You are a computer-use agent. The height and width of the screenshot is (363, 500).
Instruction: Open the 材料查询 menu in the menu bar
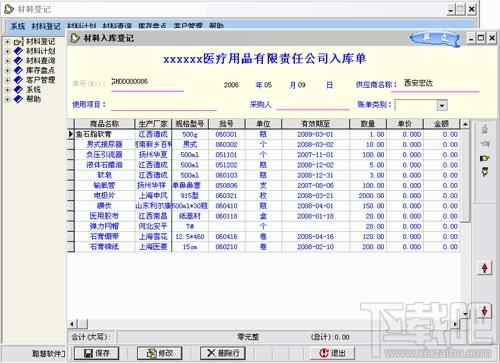tap(117, 26)
